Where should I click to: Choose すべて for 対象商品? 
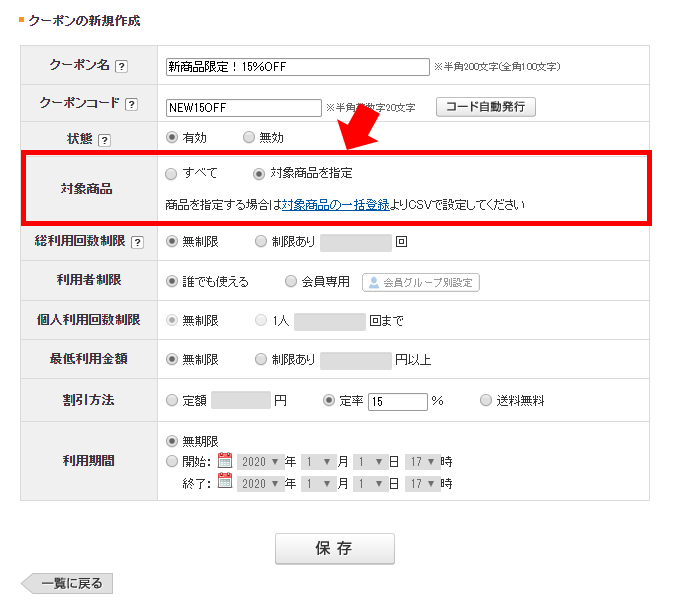pyautogui.click(x=171, y=174)
